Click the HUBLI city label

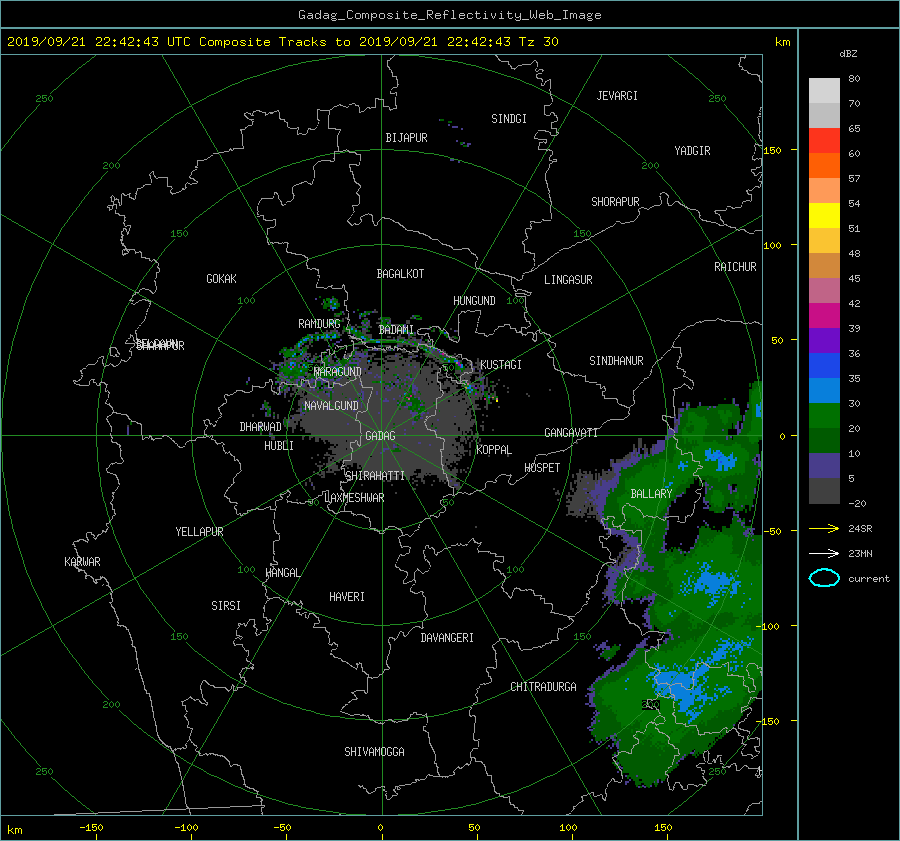(279, 446)
